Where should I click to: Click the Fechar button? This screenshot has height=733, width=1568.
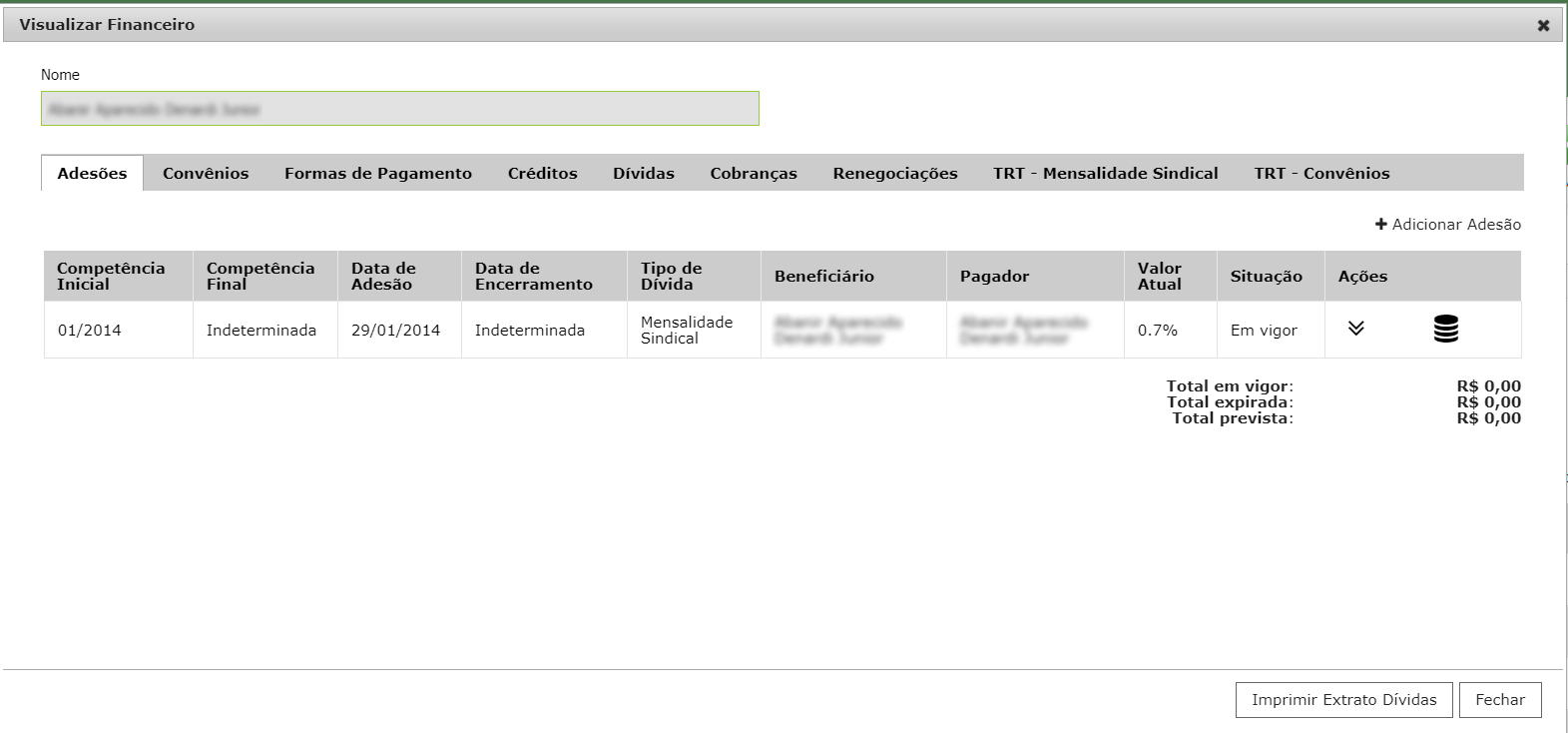click(1499, 700)
